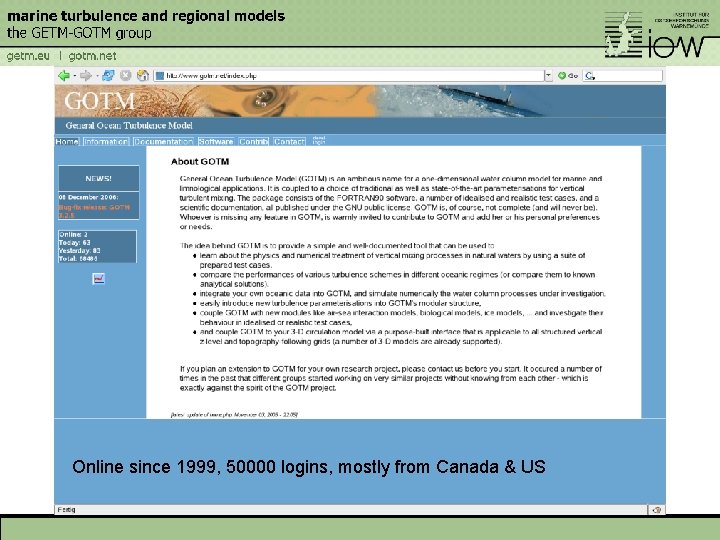Click the NEWS! box header
Screen dimensions: 720x540
click(x=99, y=178)
